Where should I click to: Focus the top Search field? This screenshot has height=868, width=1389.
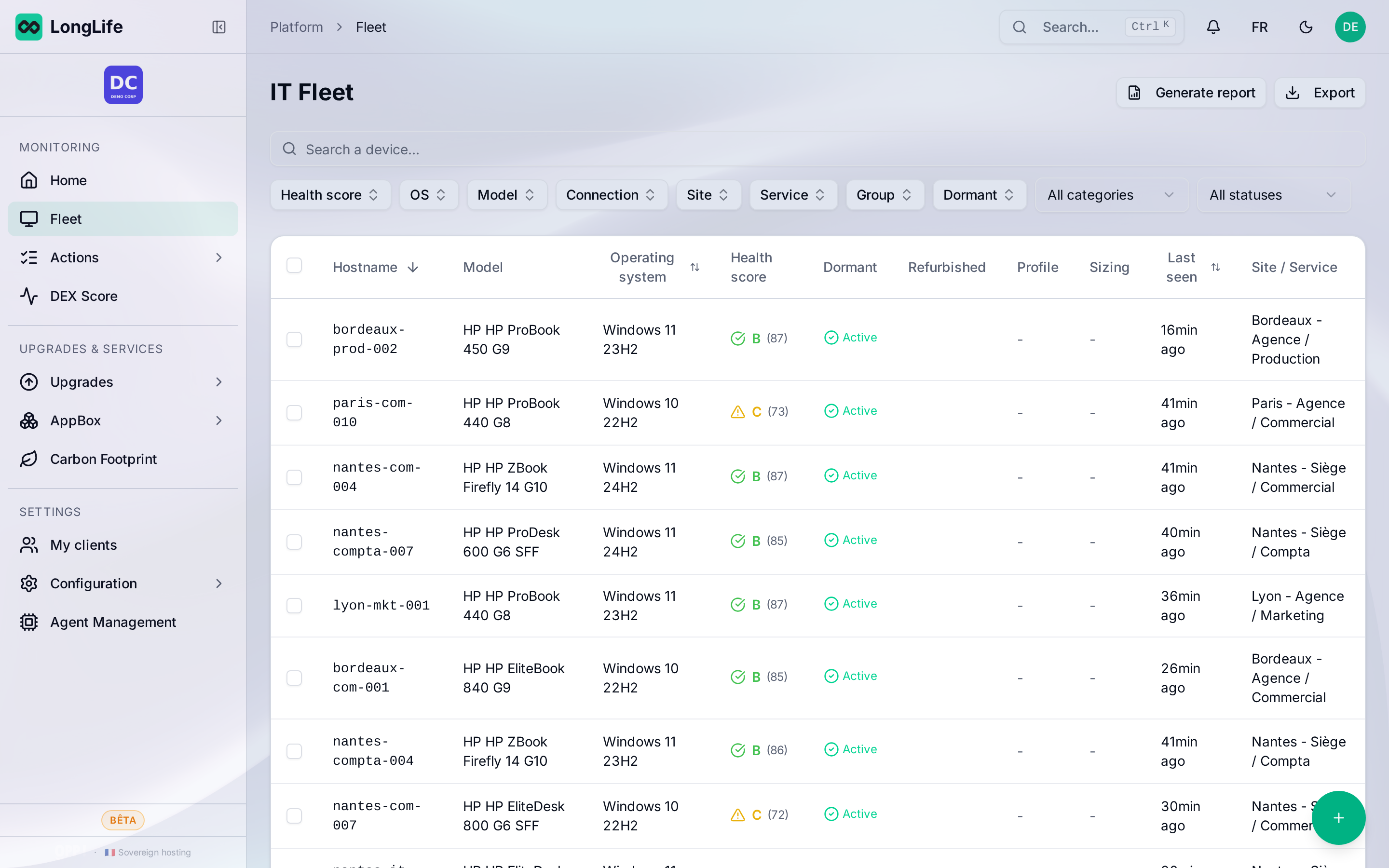click(x=1091, y=27)
